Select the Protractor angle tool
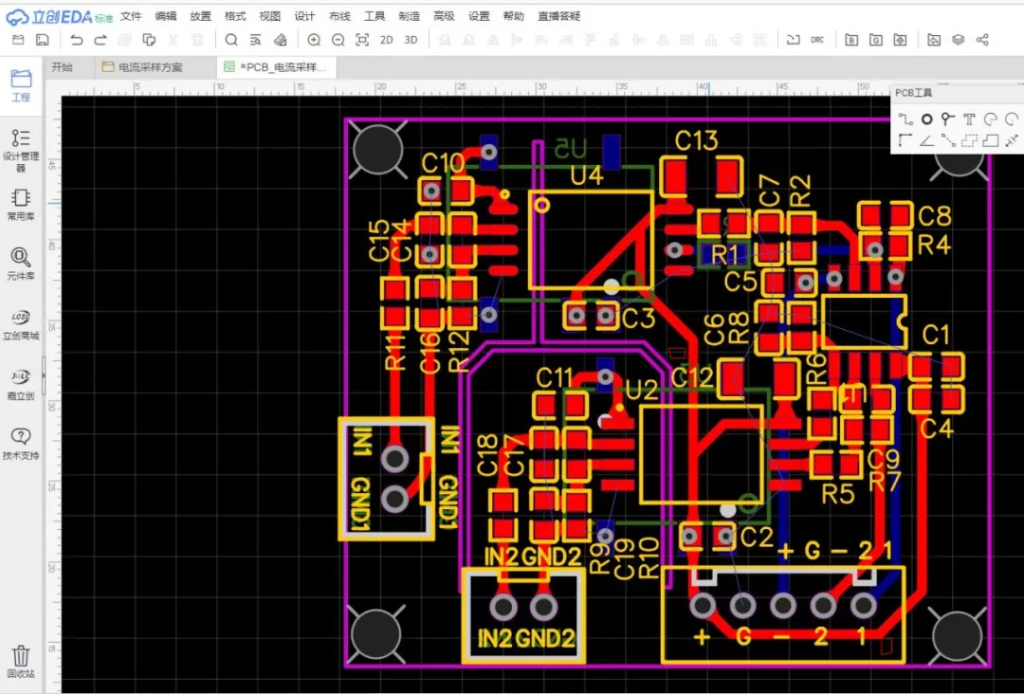Viewport: 1024px width, 694px height. pyautogui.click(x=927, y=141)
